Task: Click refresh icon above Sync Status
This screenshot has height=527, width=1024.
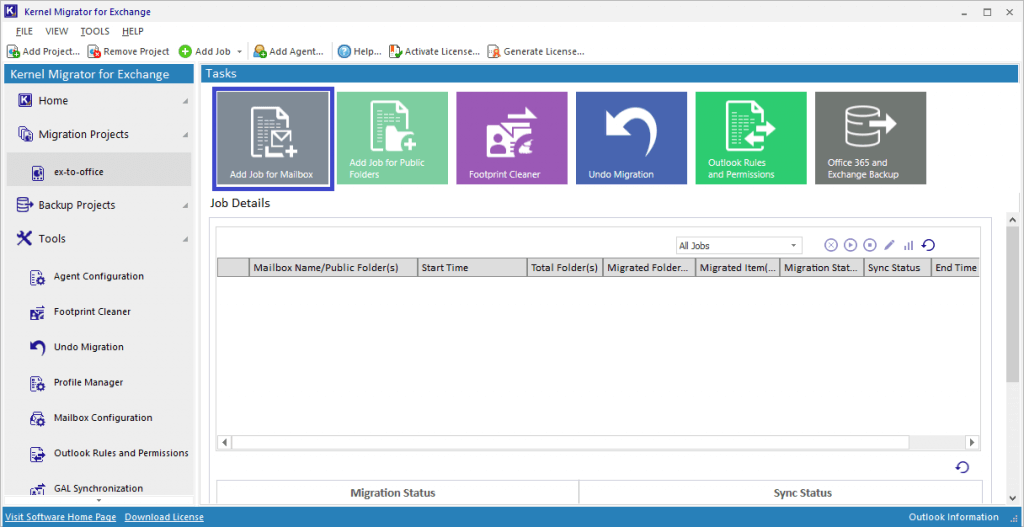Action: pyautogui.click(x=962, y=467)
